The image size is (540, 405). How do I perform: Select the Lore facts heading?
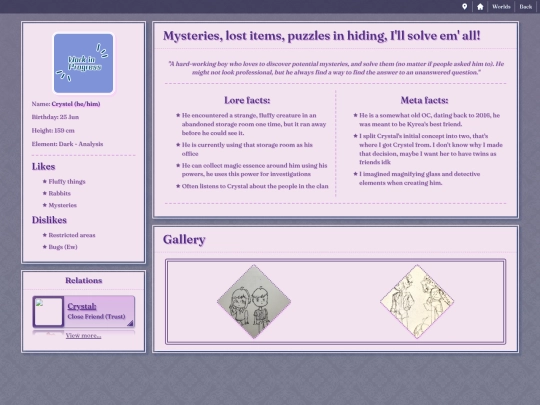click(x=247, y=100)
